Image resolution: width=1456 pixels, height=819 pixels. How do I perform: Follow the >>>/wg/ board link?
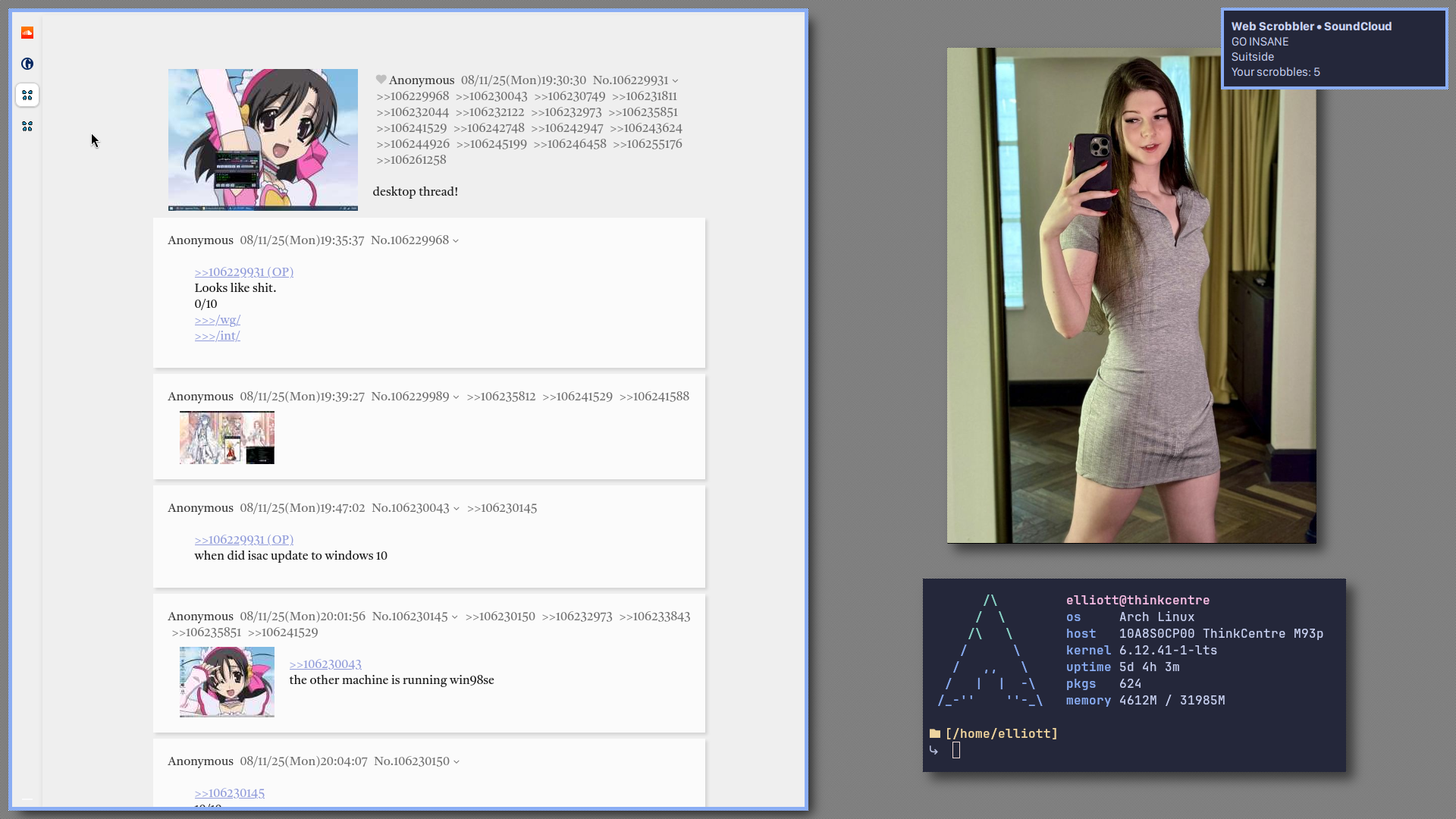point(217,320)
